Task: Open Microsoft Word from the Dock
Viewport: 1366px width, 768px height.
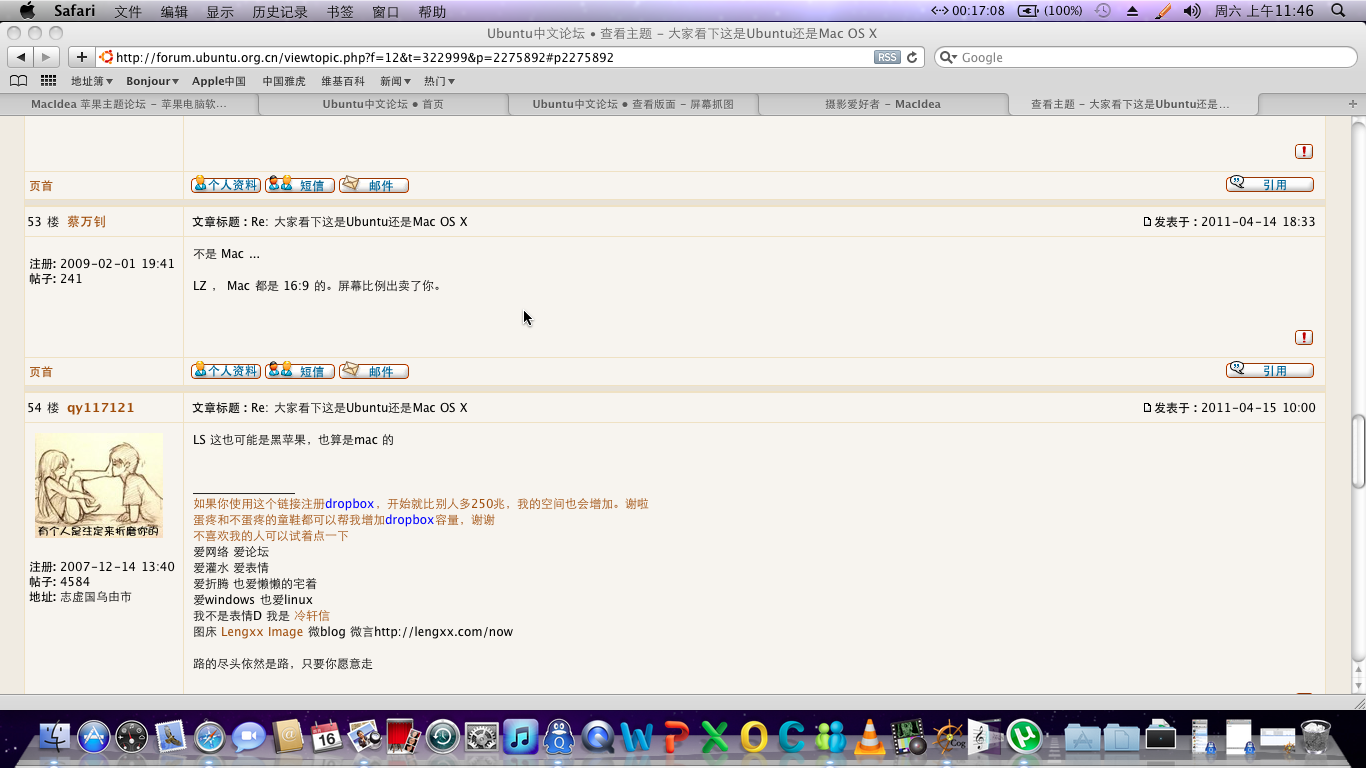Action: [x=637, y=739]
